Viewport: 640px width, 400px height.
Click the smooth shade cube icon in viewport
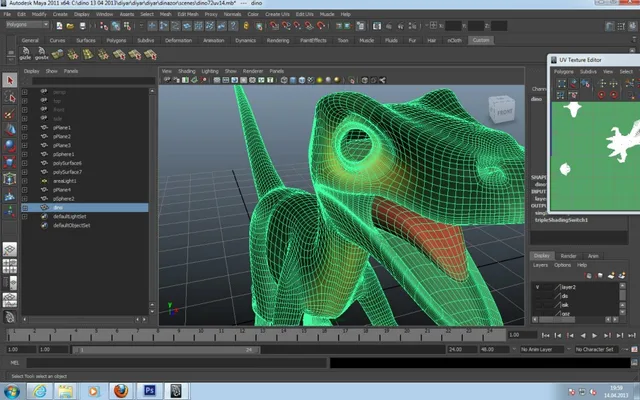[x=293, y=80]
